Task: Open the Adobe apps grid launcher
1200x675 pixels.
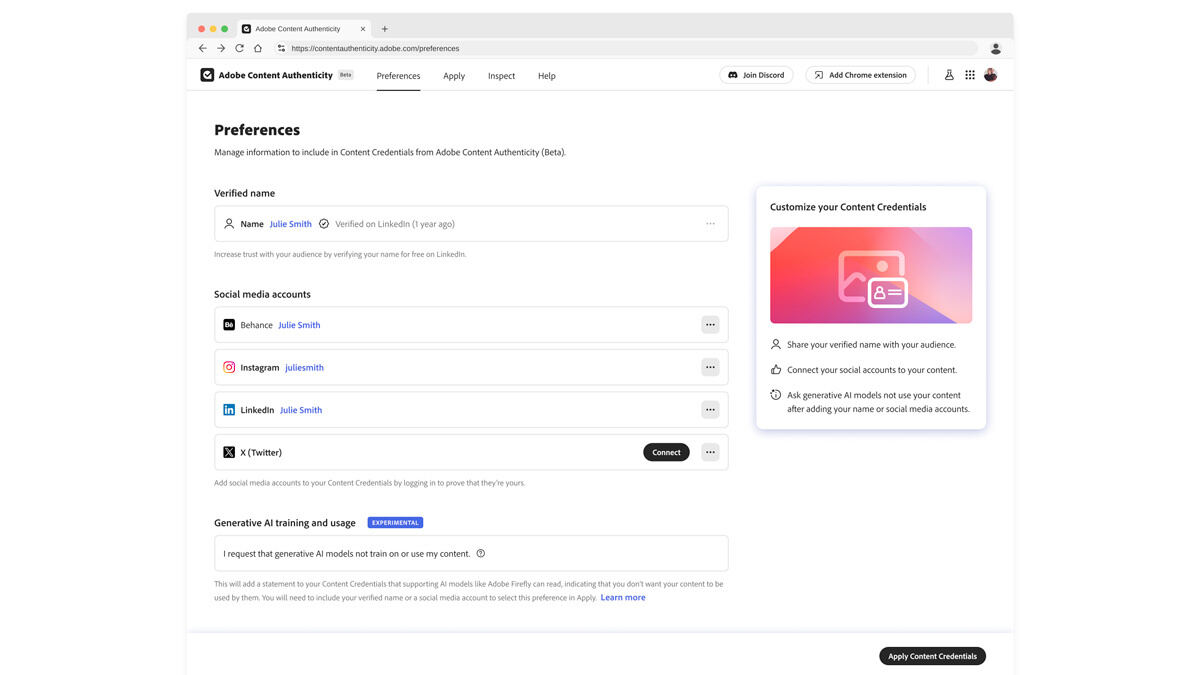Action: (970, 74)
